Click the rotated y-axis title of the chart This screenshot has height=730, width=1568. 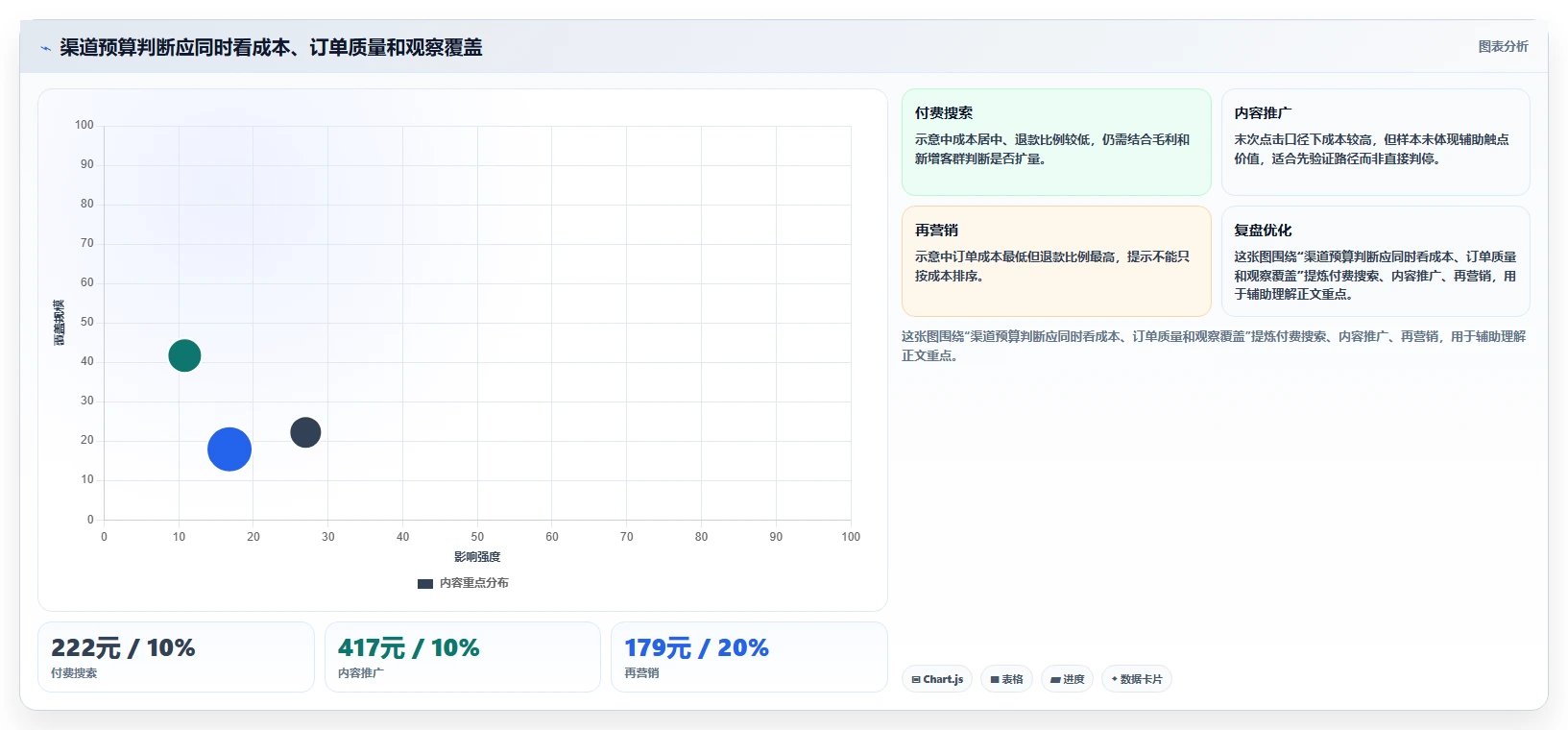click(x=60, y=323)
